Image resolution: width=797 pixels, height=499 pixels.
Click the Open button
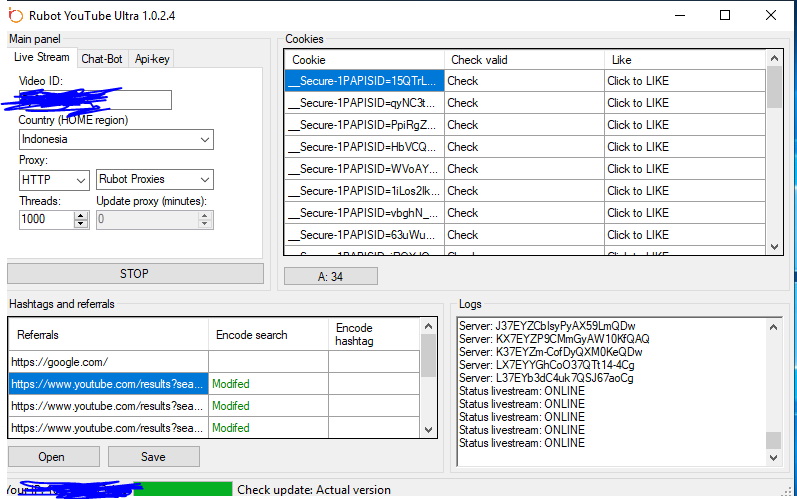pos(51,457)
